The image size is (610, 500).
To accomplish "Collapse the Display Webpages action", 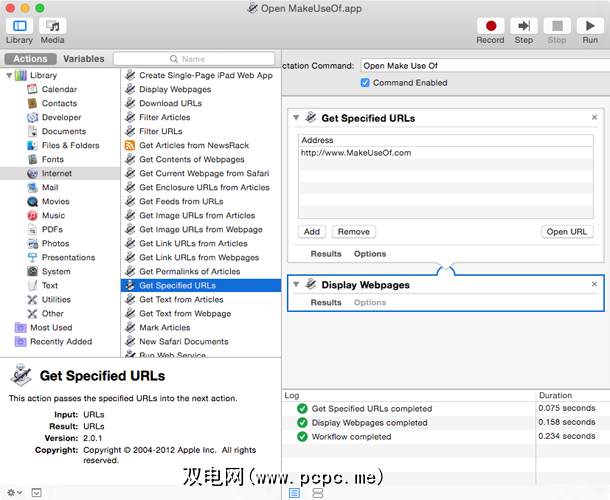I will (x=296, y=284).
